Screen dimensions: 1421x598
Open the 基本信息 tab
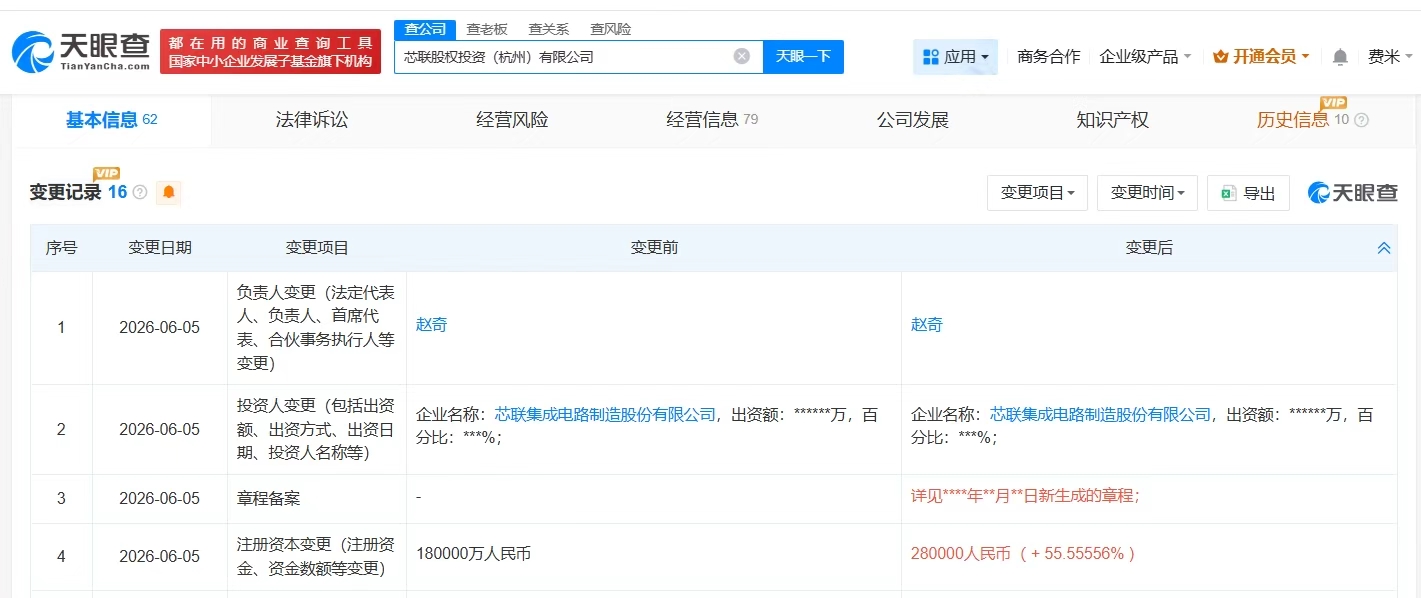coord(111,120)
